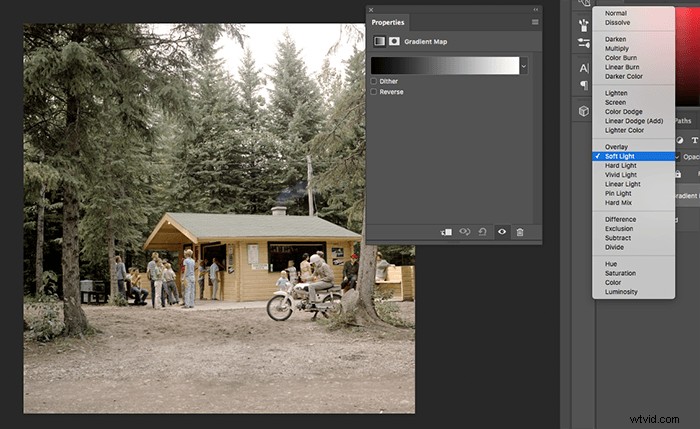The image size is (700, 429).
Task: Toggle adjustment layer visibility eye icon
Action: pos(502,232)
